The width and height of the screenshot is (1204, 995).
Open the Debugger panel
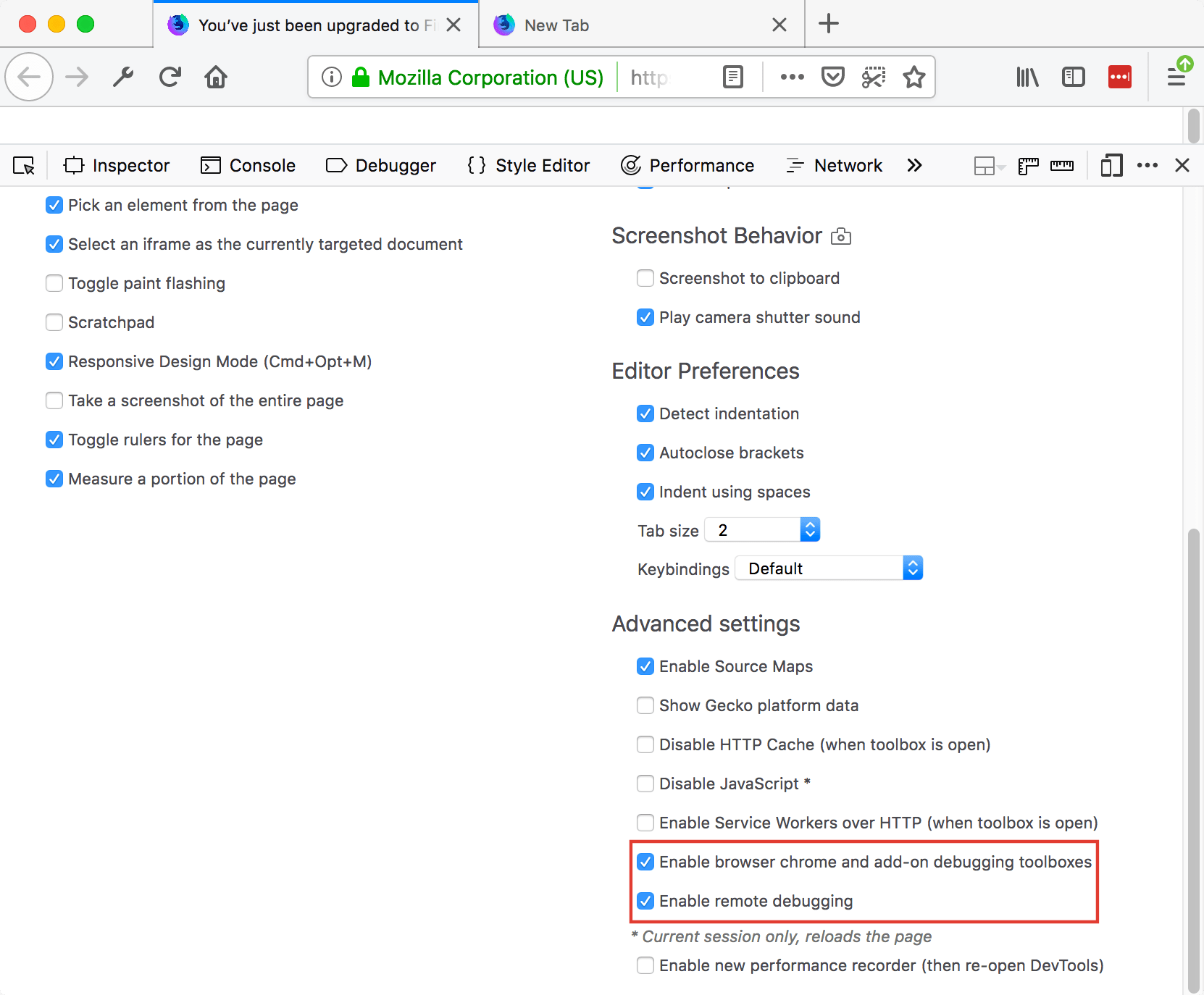(x=381, y=165)
